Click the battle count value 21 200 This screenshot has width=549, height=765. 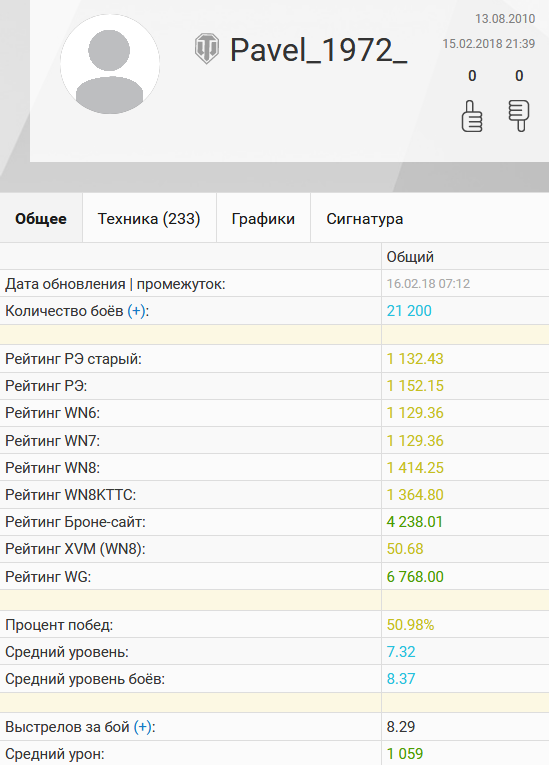point(409,311)
